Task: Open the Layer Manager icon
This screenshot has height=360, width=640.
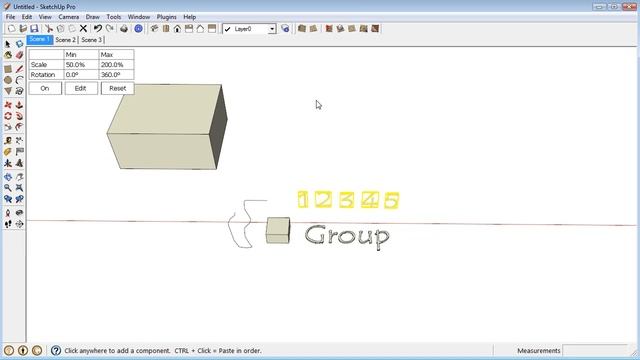Action: pyautogui.click(x=285, y=29)
